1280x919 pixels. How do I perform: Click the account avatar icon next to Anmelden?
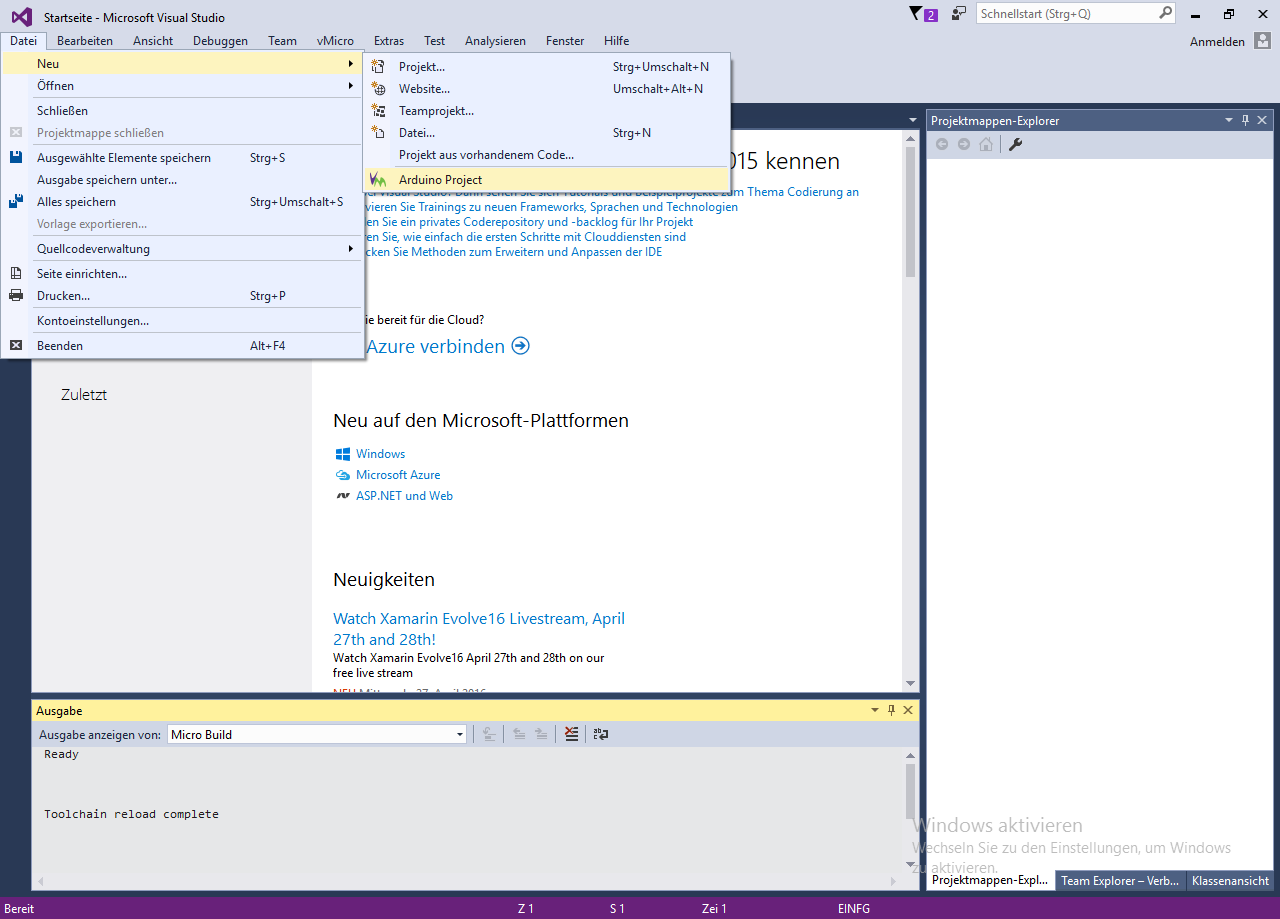(x=1262, y=41)
